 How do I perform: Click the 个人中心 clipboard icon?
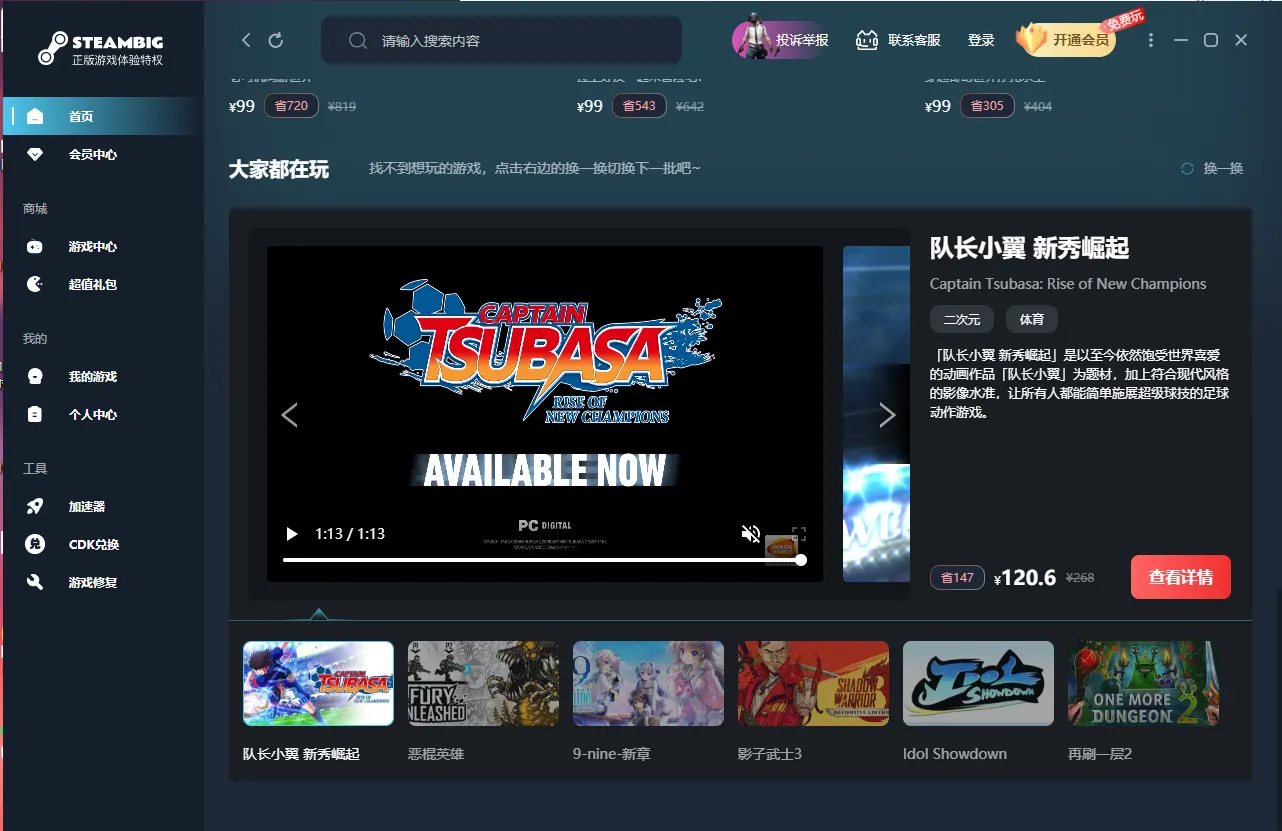point(35,414)
